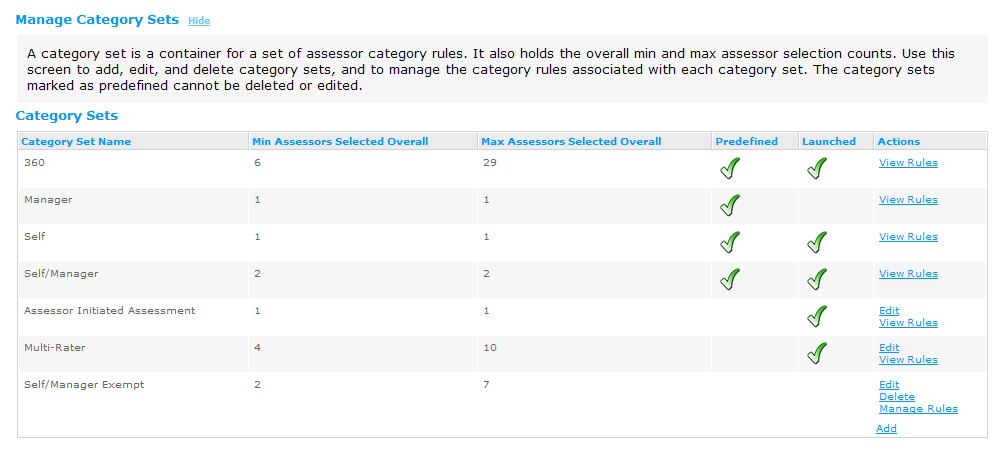Click the Launched checkmark for Multi-Rater
The image size is (1003, 453).
816,354
